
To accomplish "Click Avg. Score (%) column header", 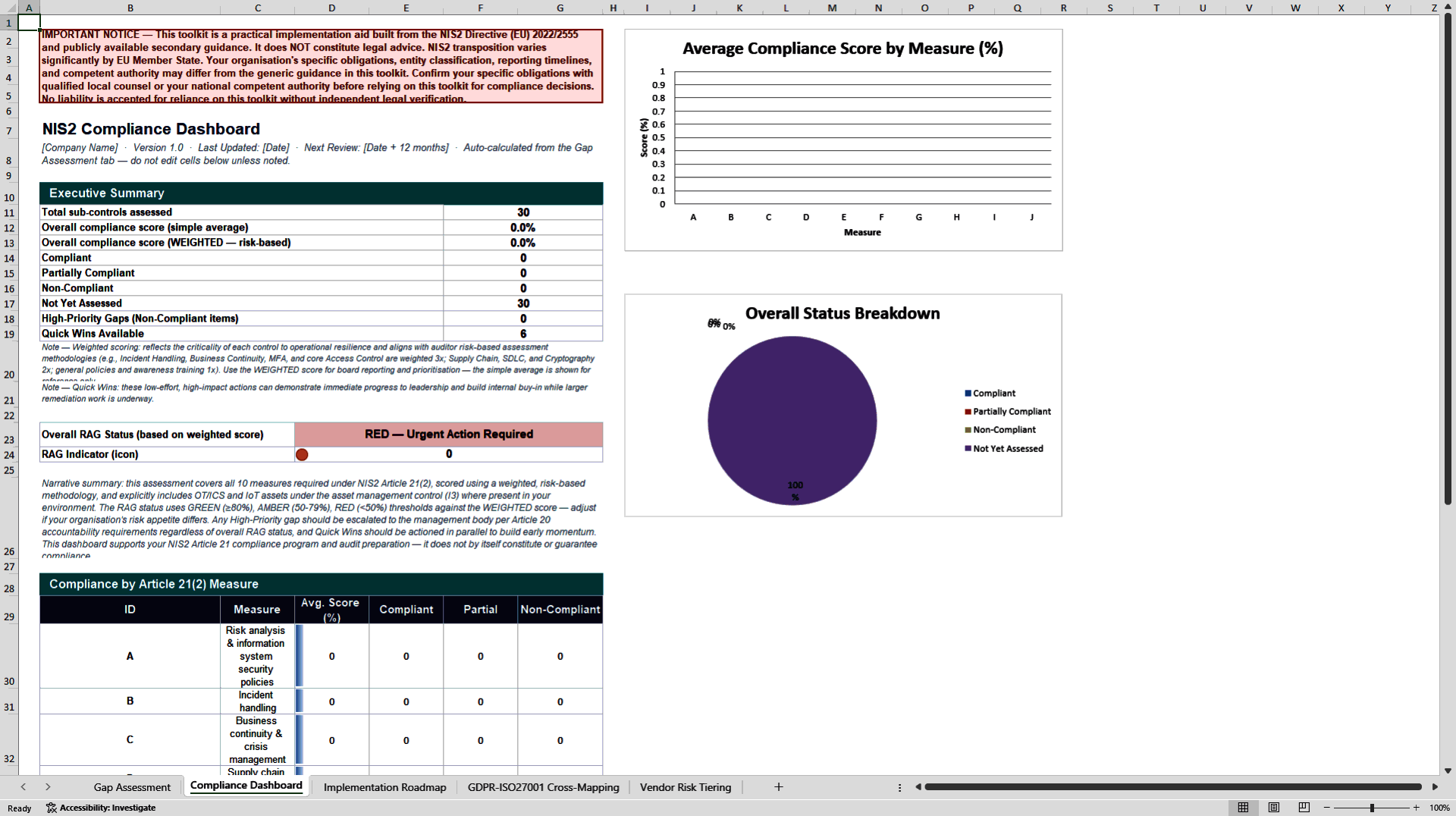I will [331, 610].
